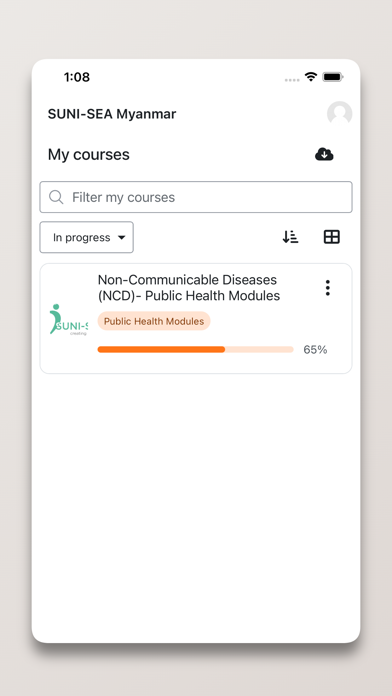The height and width of the screenshot is (696, 392).
Task: Tap the cellular signal dots indicator
Action: pos(292,80)
